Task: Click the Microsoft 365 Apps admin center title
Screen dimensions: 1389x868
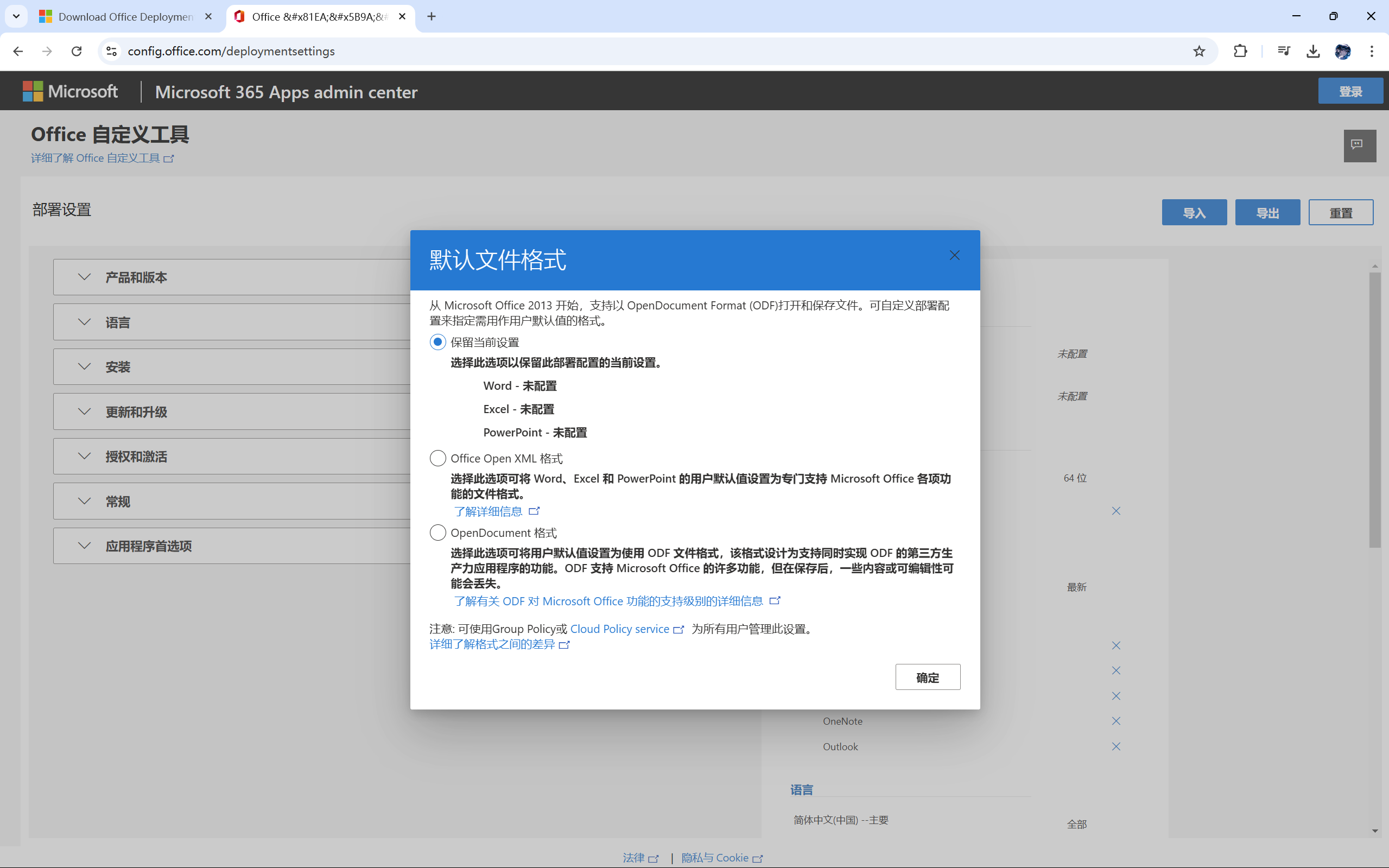Action: (286, 92)
